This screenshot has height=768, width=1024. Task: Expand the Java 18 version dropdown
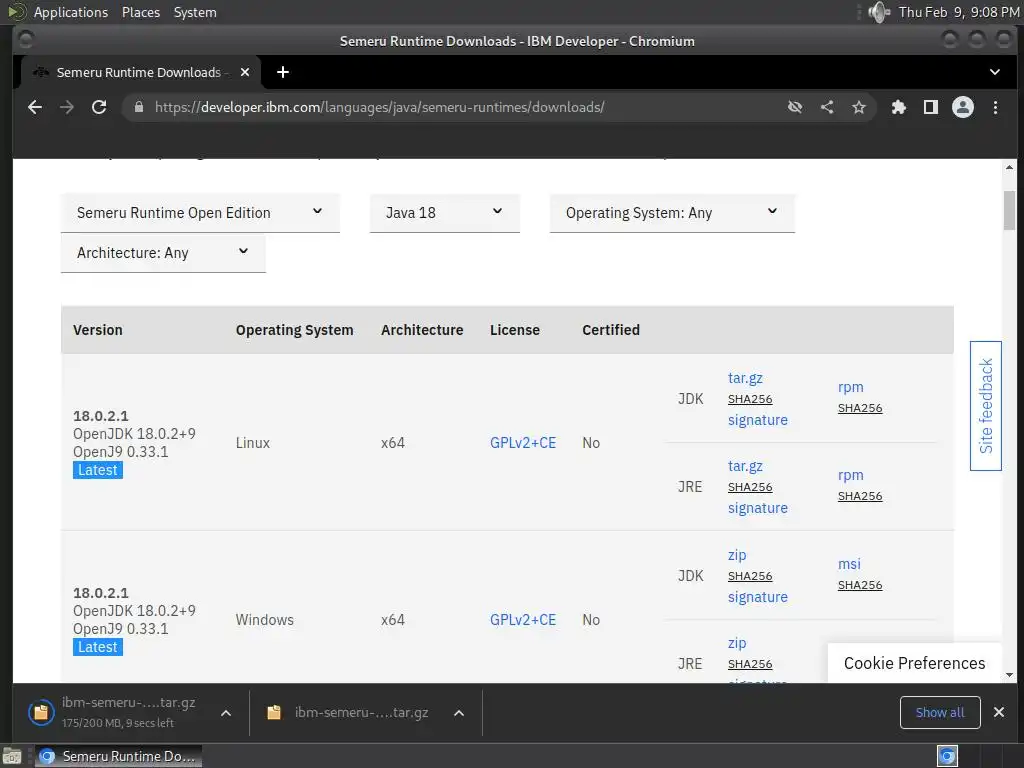(444, 213)
